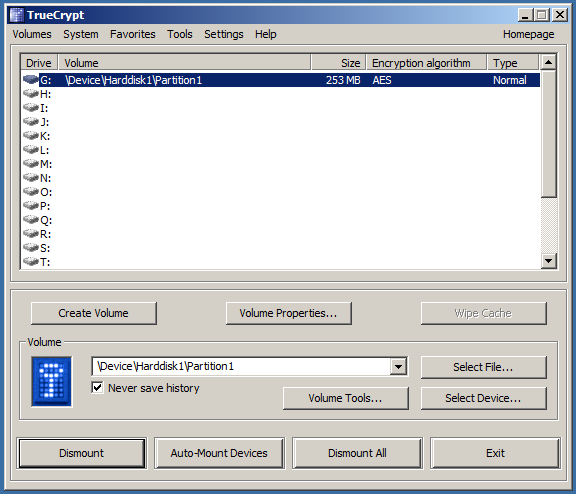Sort by the Size column header
The height and width of the screenshot is (494, 576).
[x=338, y=63]
